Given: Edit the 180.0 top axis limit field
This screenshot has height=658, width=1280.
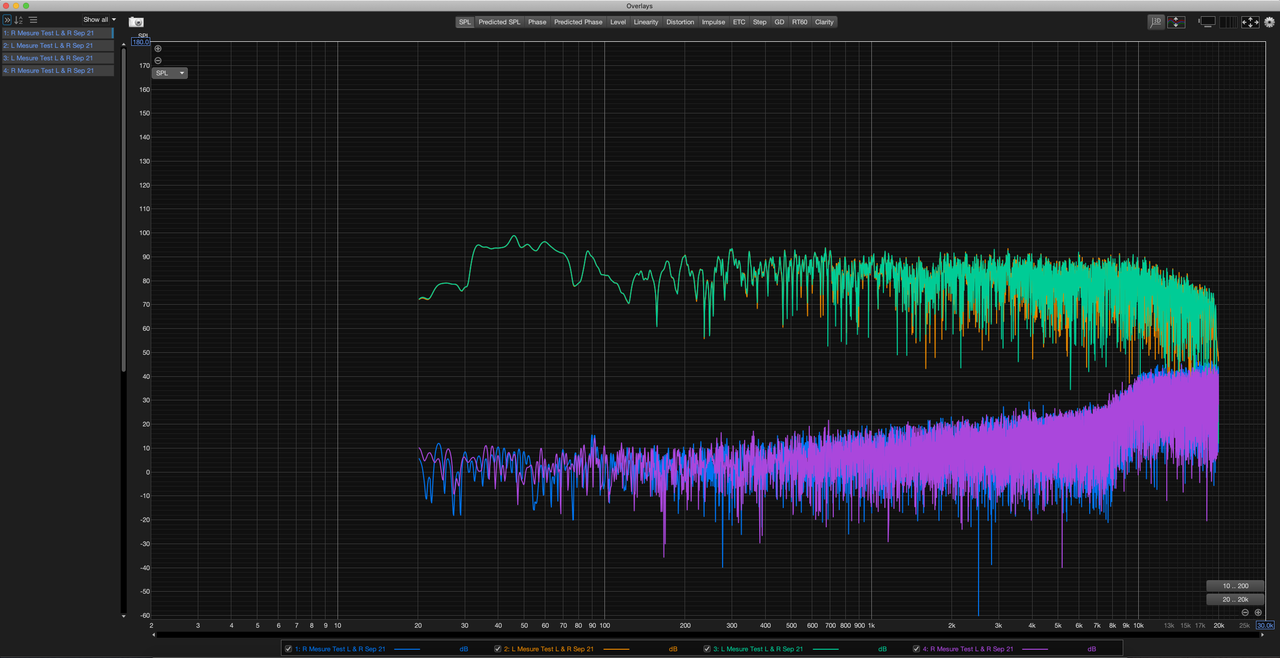Looking at the screenshot, I should 140,42.
